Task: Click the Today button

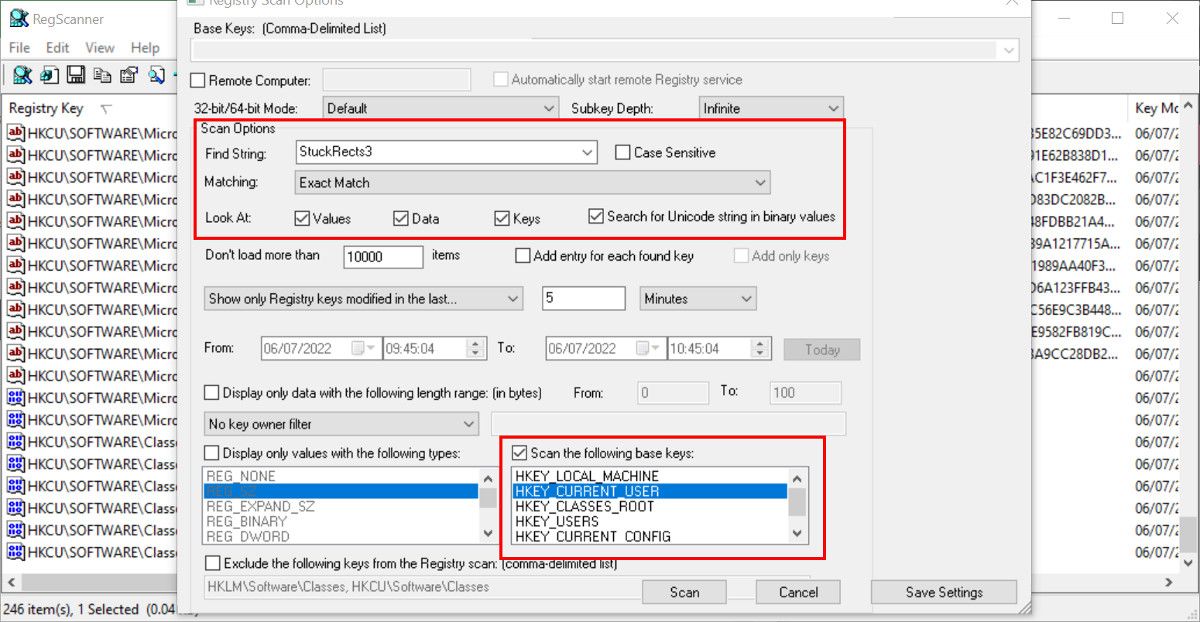Action: 821,350
